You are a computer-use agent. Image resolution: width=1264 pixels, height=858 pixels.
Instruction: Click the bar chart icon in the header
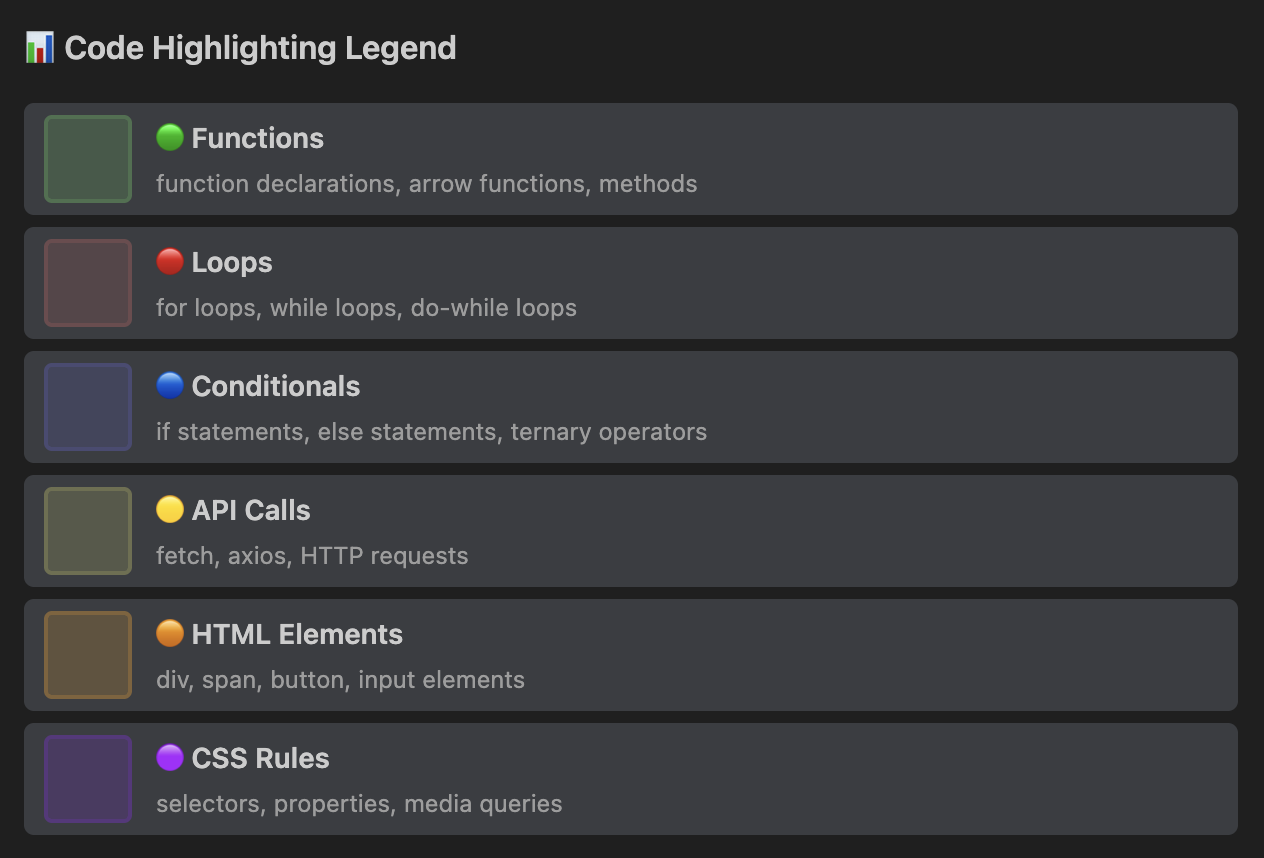pos(38,47)
